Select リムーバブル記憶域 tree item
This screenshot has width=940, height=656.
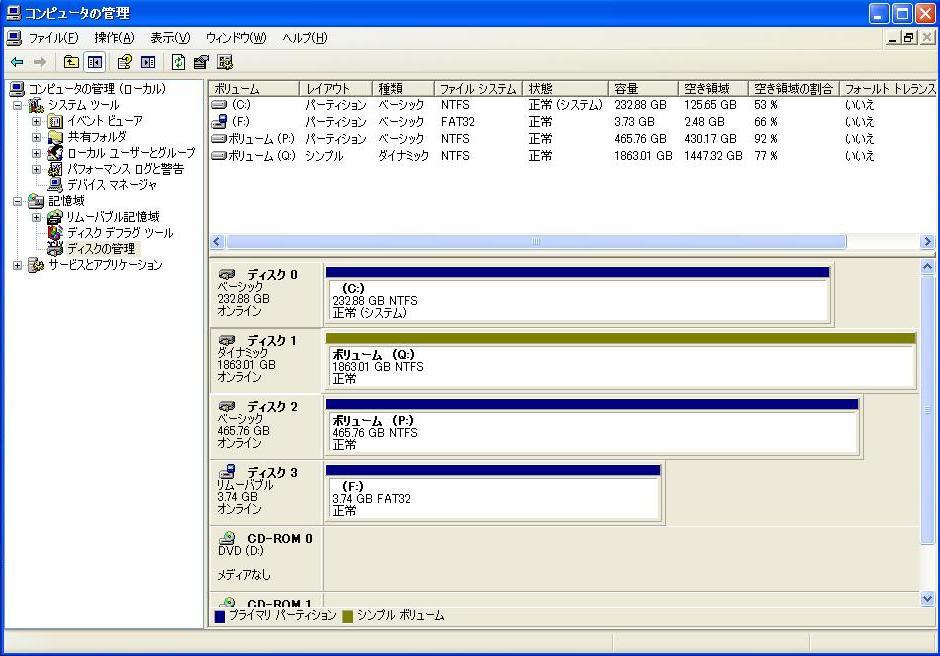click(113, 216)
